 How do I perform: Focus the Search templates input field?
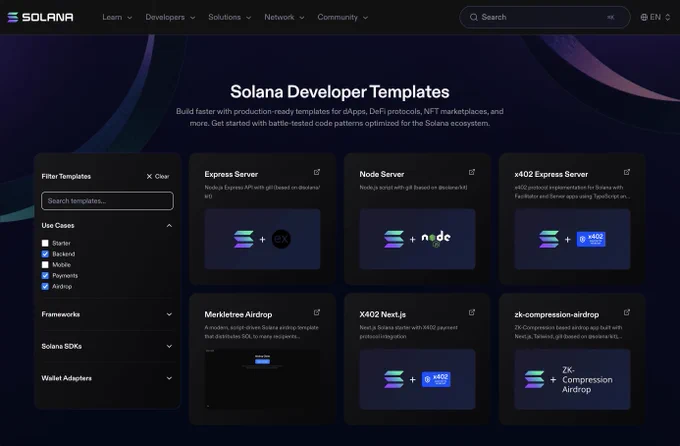[x=108, y=201]
